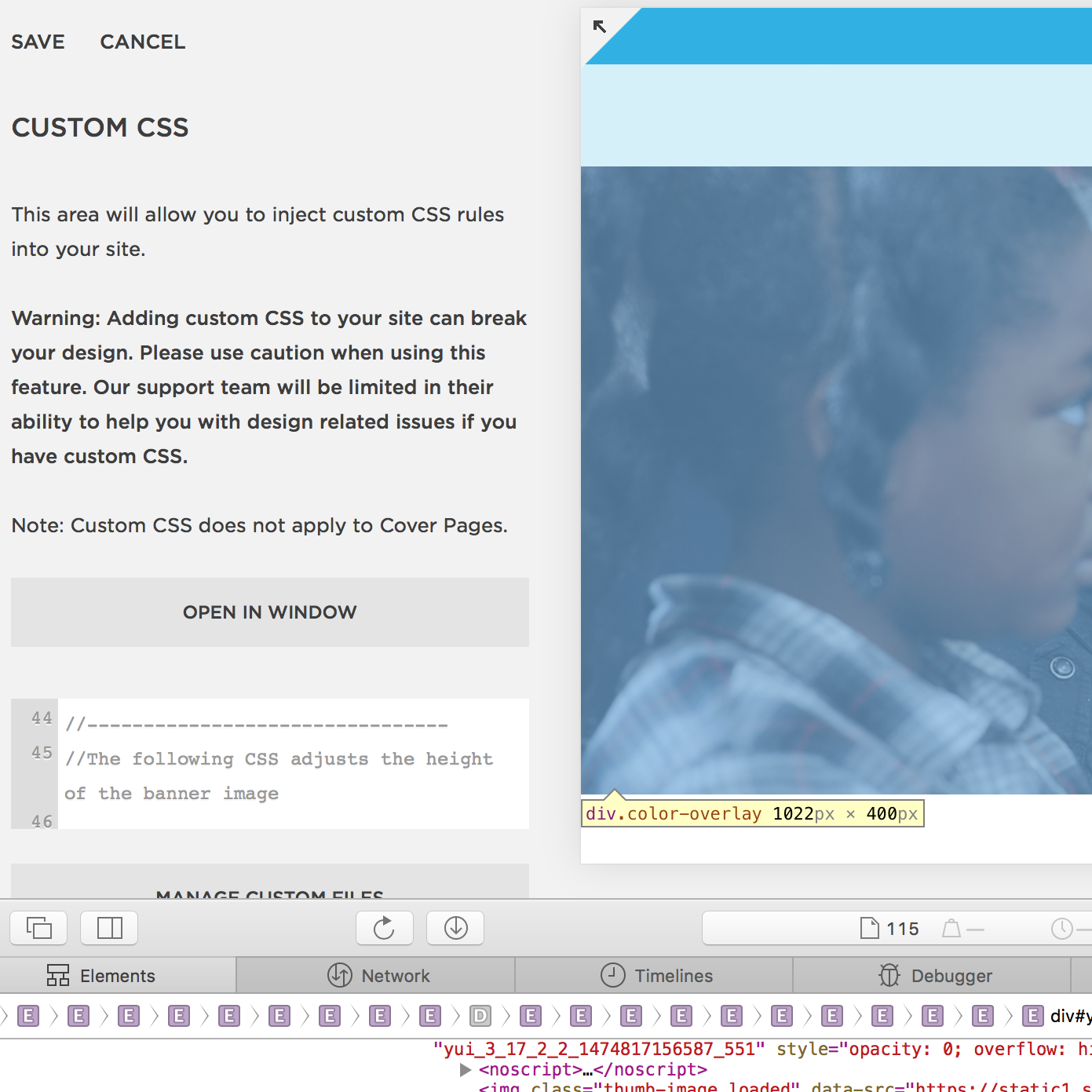The height and width of the screenshot is (1092, 1092).
Task: Select the div#y breadcrumb element
Action: pyautogui.click(x=1058, y=1017)
